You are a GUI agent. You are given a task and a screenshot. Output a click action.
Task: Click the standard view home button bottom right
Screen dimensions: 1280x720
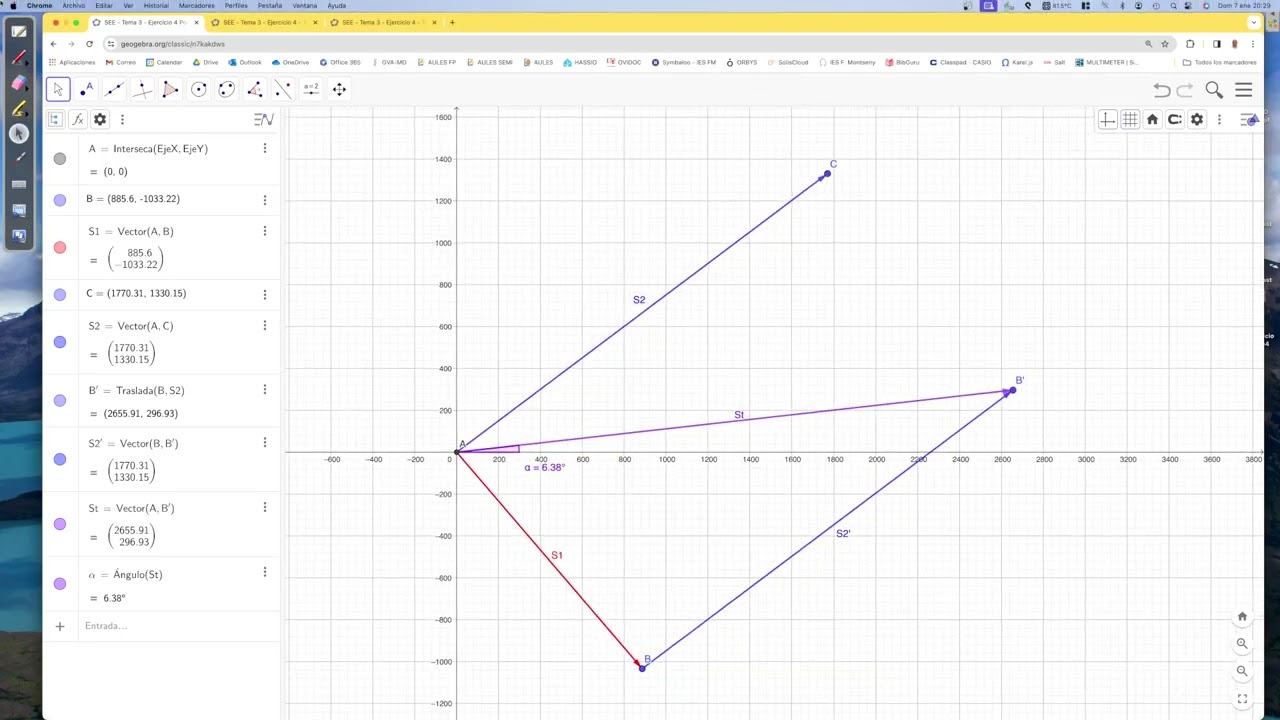tap(1242, 617)
